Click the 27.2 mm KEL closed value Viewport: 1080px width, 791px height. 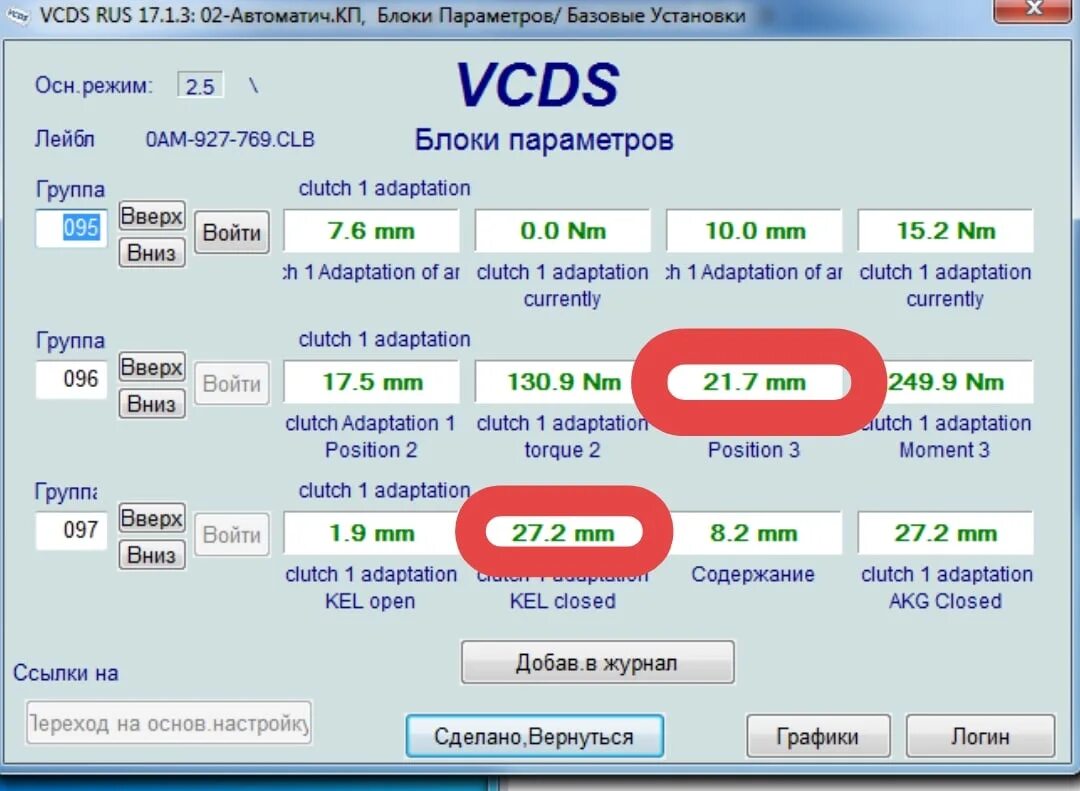coord(563,533)
